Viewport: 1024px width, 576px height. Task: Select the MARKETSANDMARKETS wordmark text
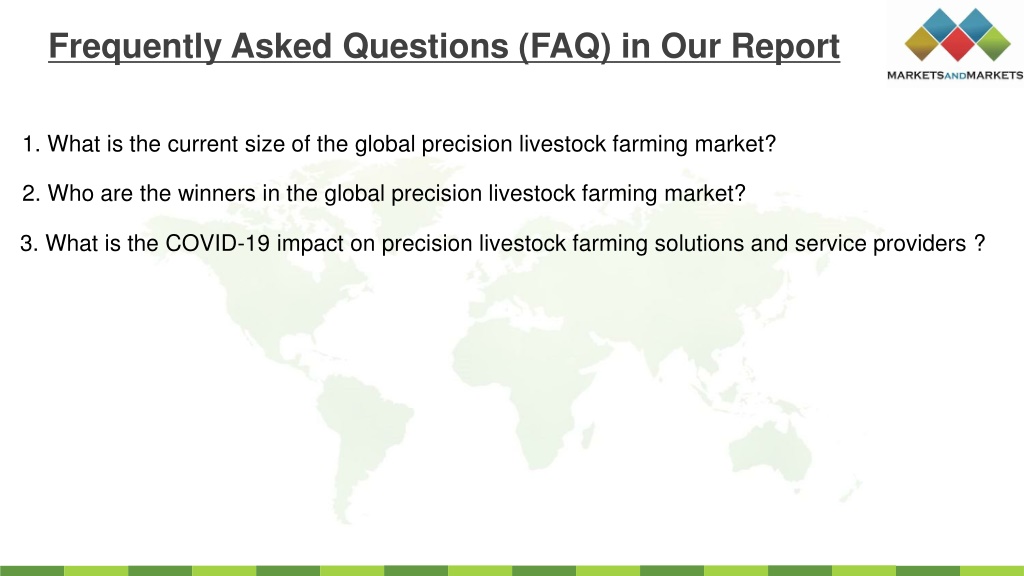point(955,76)
